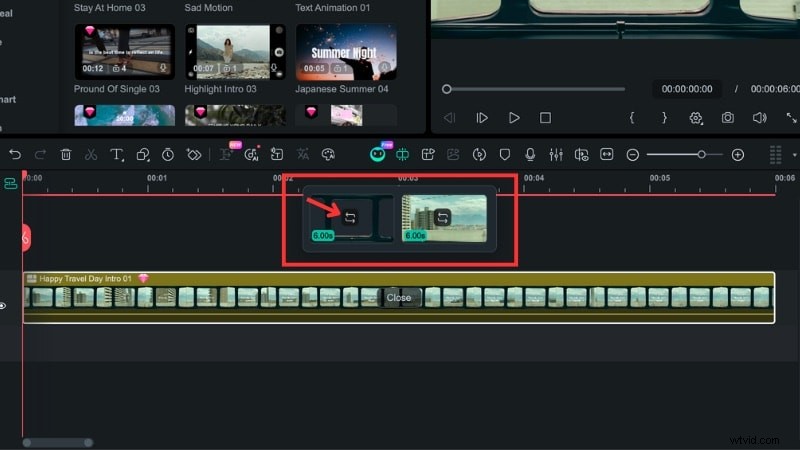Add text with the Text tool
Viewport: 800px width, 450px height.
(x=117, y=154)
